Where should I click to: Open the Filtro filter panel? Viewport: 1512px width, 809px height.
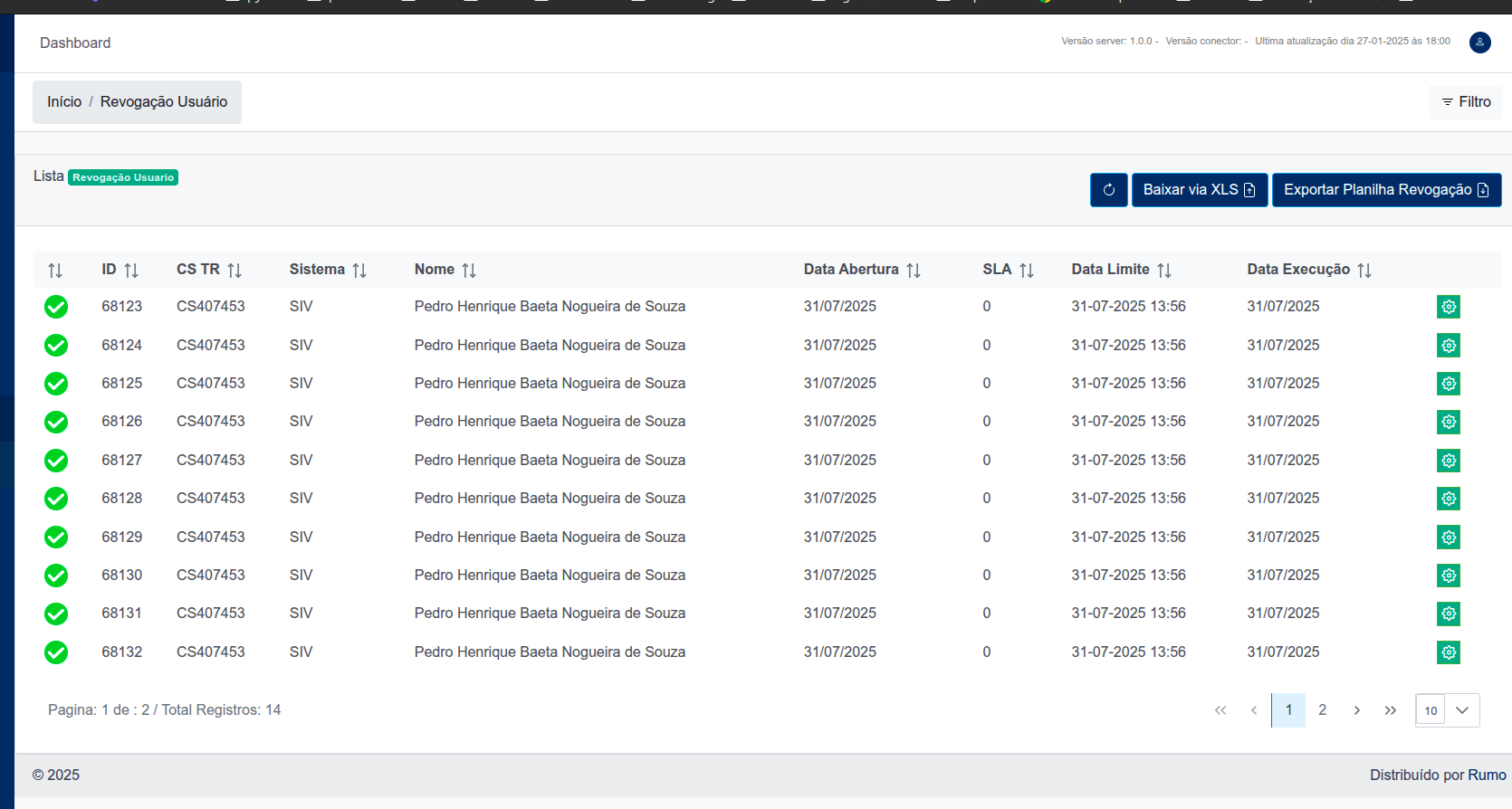(x=1466, y=102)
